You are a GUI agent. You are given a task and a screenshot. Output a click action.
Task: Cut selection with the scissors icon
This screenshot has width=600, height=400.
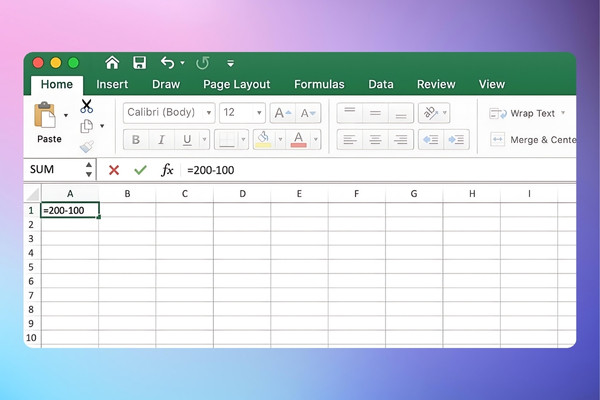(x=86, y=106)
